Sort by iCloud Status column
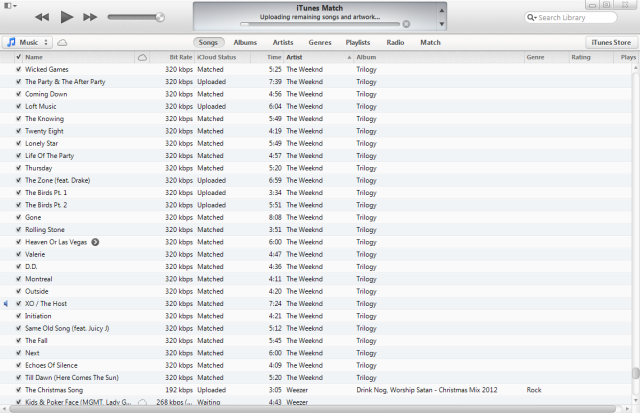This screenshot has height=413, width=640. pyautogui.click(x=222, y=58)
